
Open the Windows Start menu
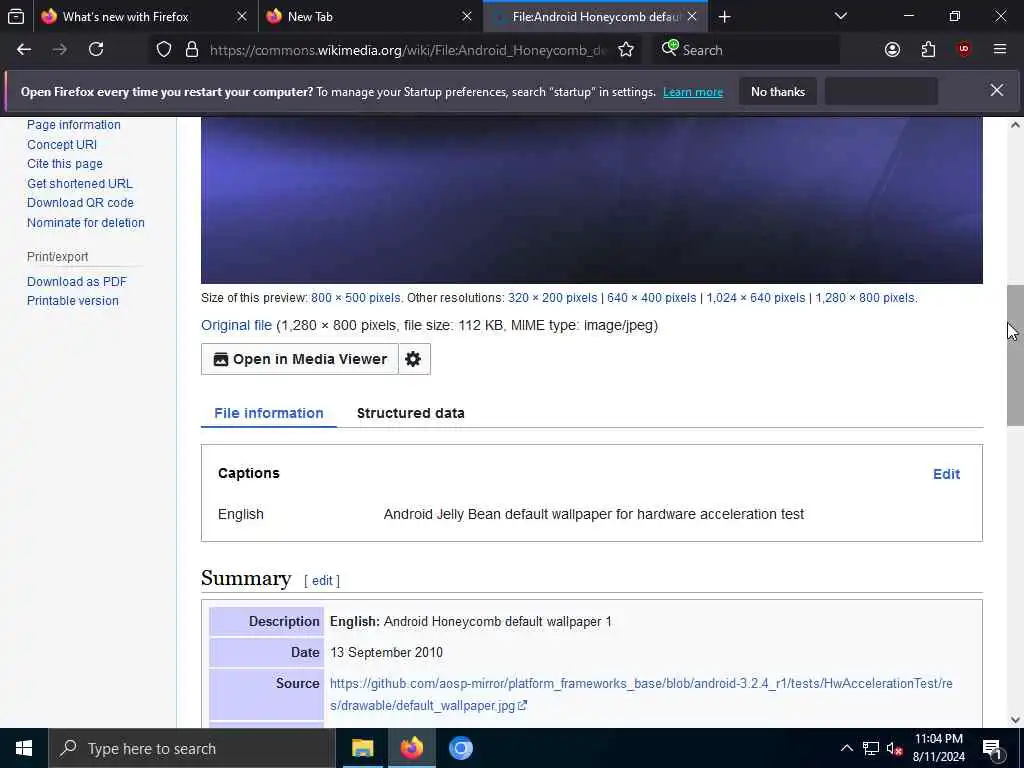pyautogui.click(x=24, y=748)
